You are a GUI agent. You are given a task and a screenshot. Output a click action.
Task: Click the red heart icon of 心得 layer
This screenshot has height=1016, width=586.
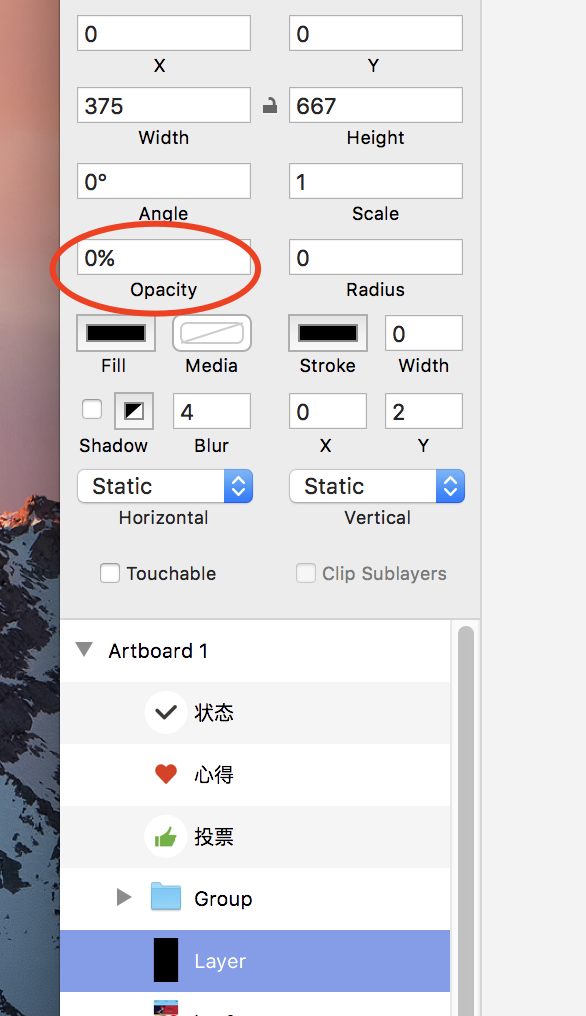coord(166,774)
